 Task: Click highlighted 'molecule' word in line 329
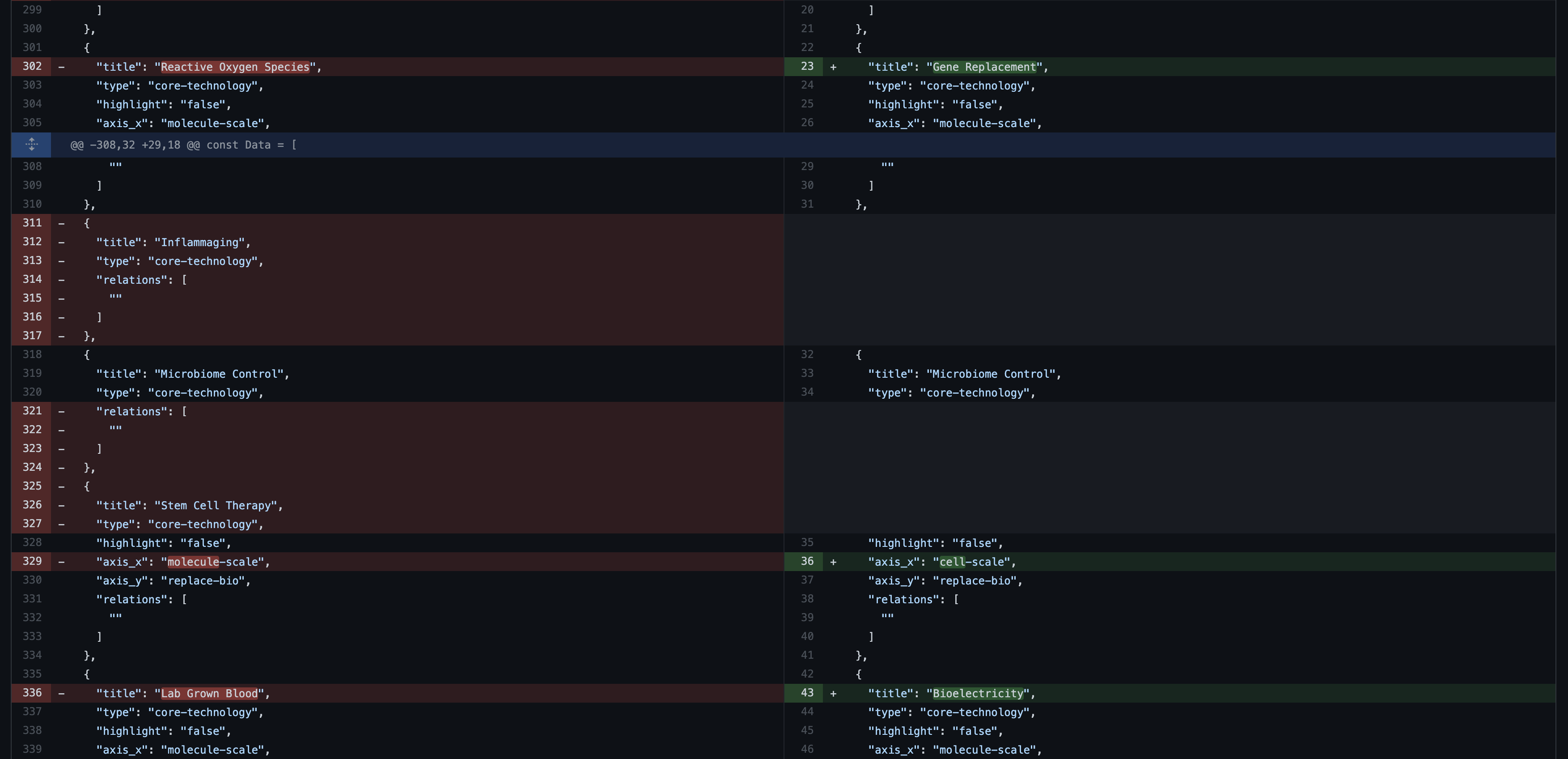193,562
